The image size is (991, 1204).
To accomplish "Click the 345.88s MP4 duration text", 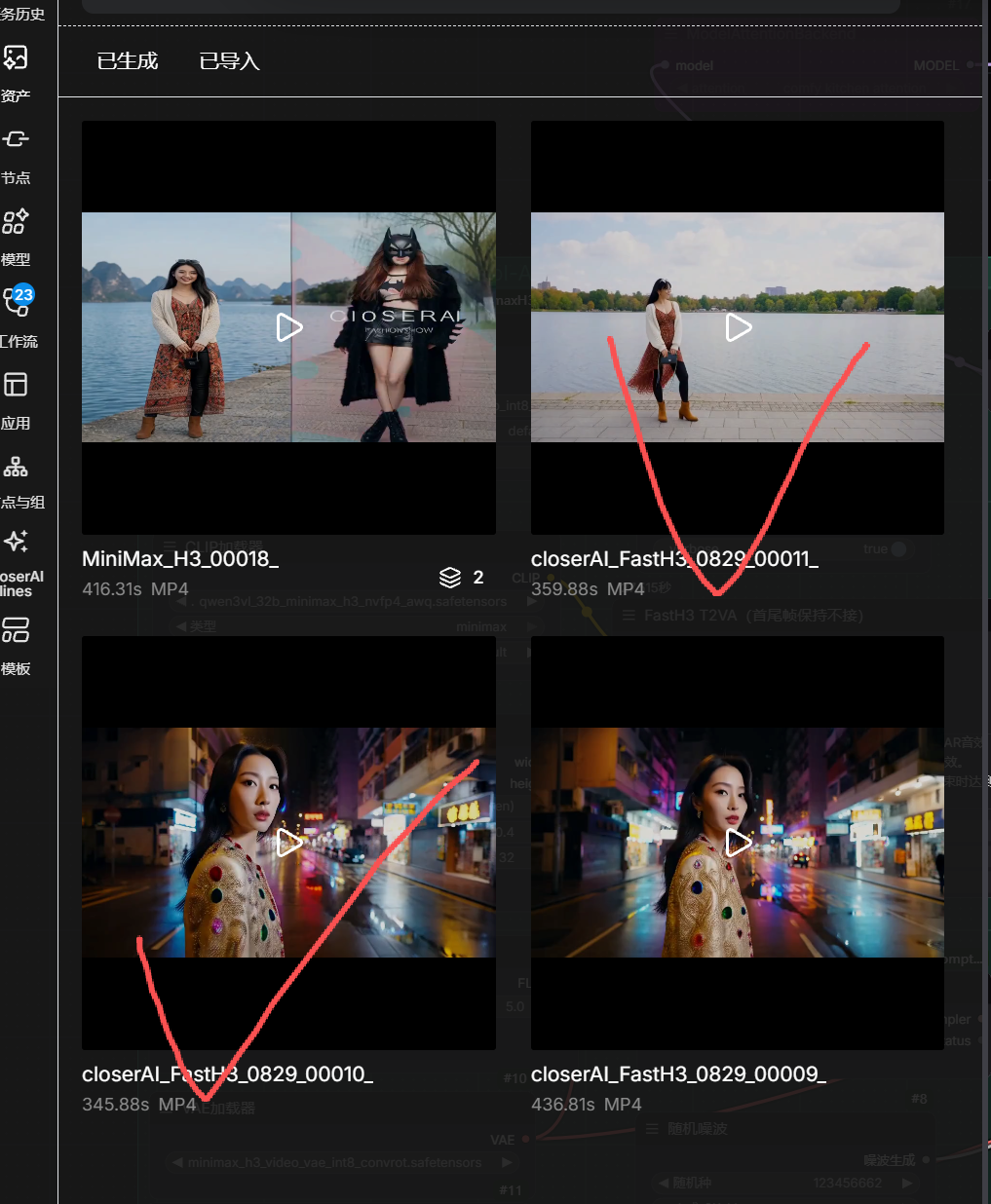I will 139,1105.
